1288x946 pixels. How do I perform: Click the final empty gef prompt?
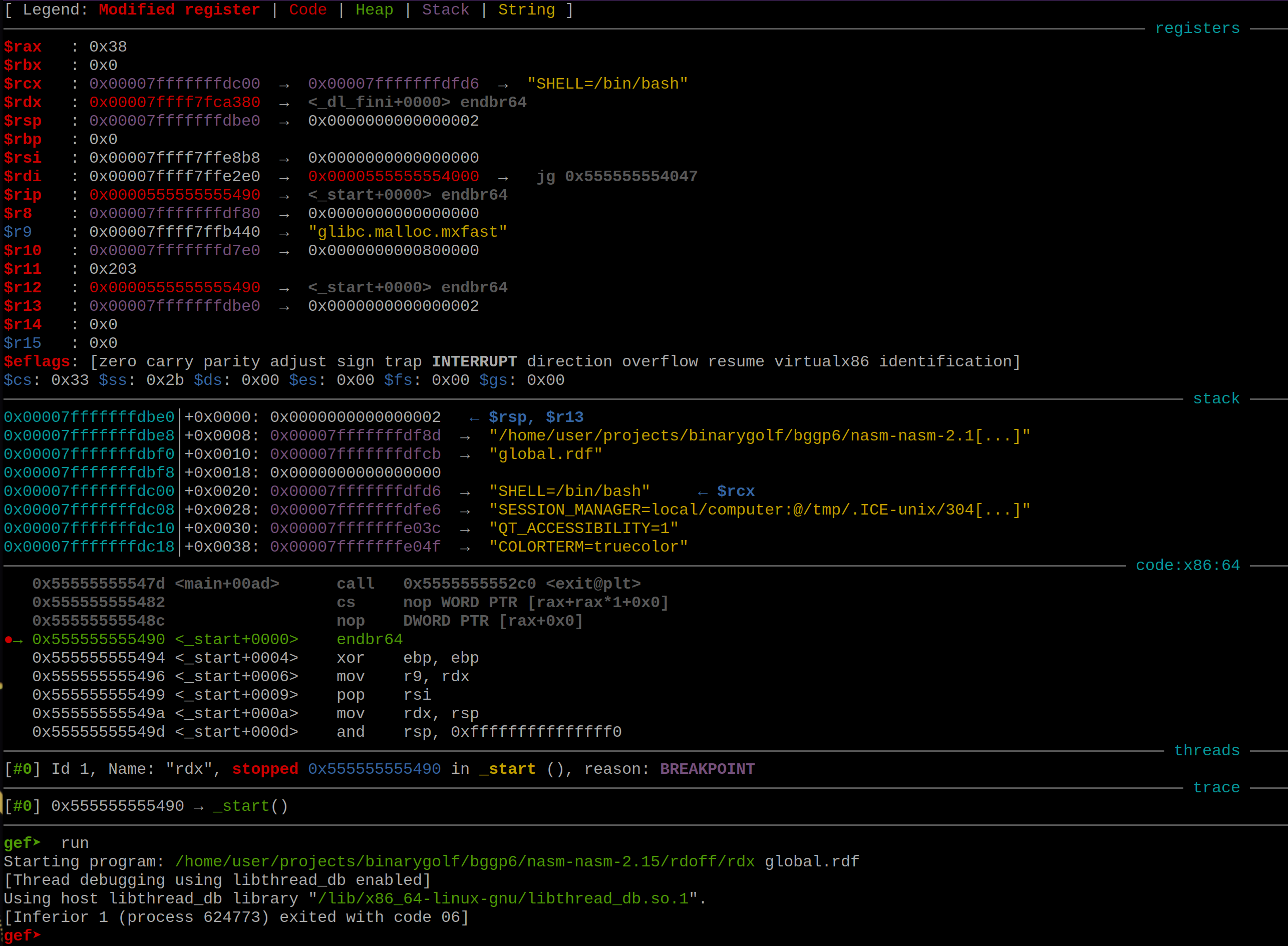(x=23, y=935)
